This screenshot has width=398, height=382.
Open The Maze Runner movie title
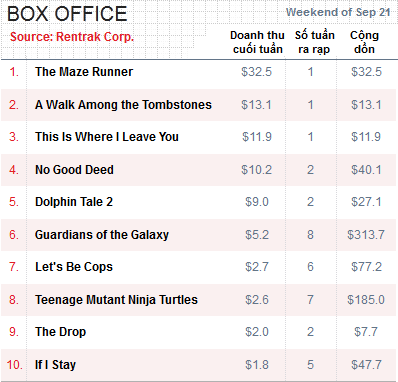84,72
